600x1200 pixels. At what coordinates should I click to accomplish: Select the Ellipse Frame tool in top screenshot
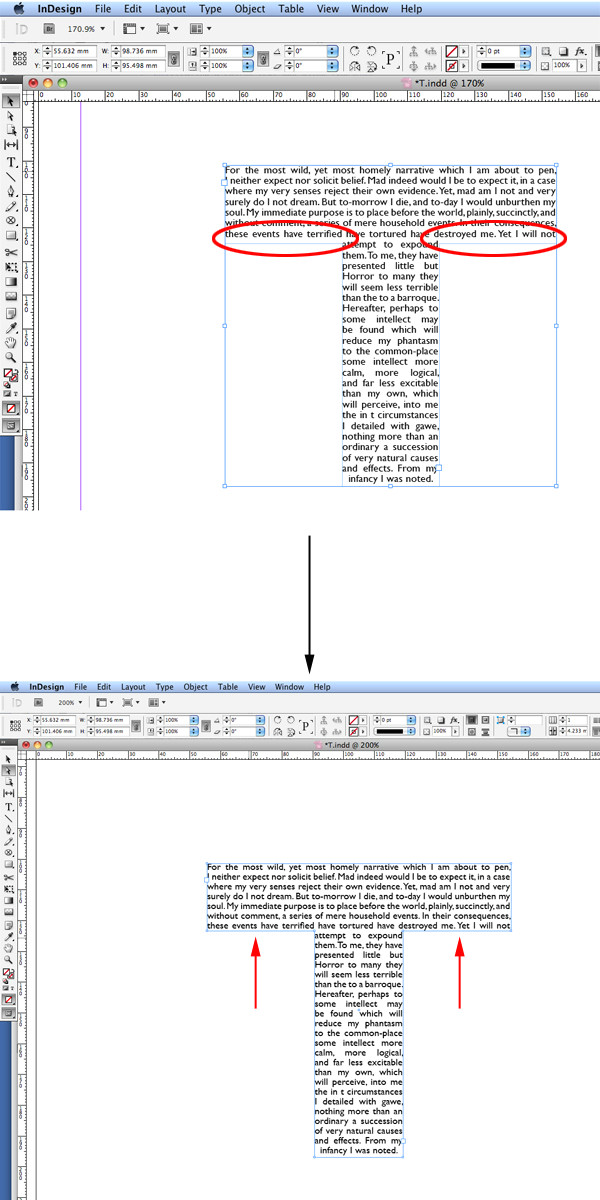[x=11, y=220]
